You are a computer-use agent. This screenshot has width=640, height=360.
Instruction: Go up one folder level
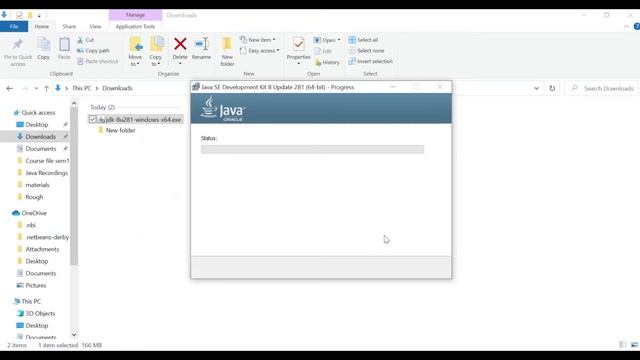(47, 88)
